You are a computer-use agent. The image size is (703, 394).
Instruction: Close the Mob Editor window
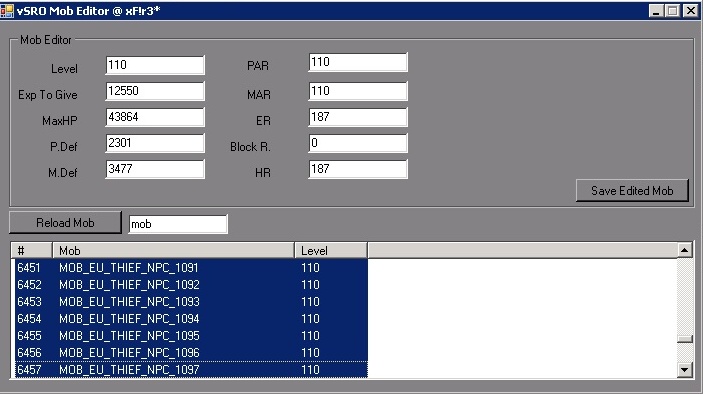pos(691,11)
